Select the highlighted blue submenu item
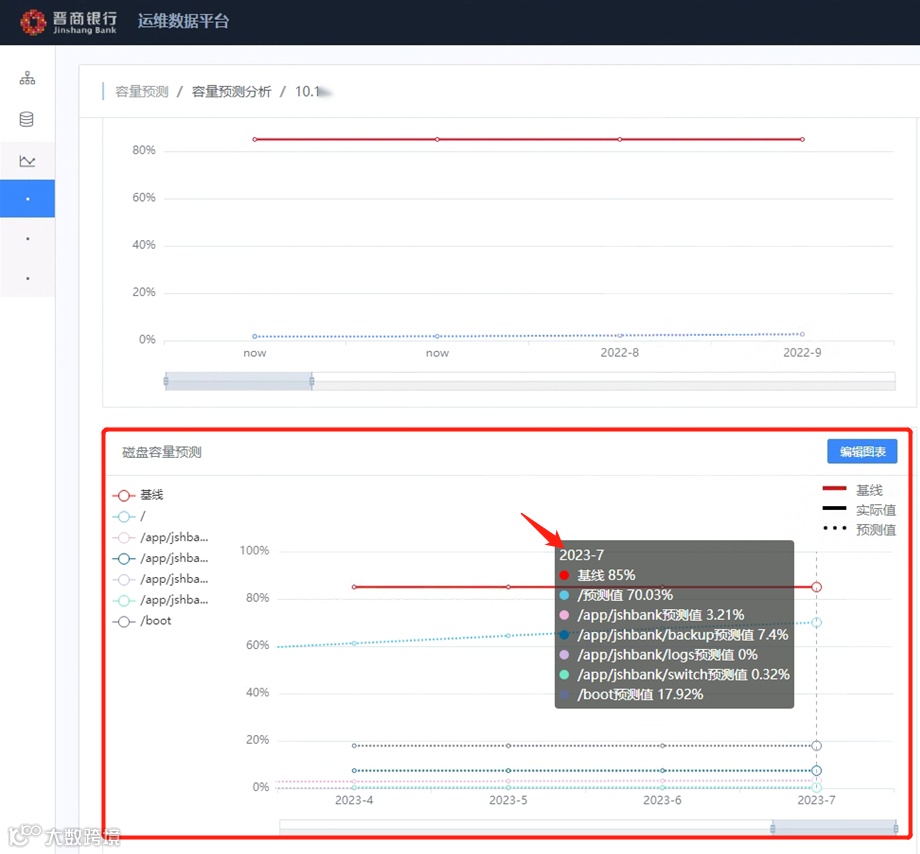The height and width of the screenshot is (854, 920). [x=28, y=199]
